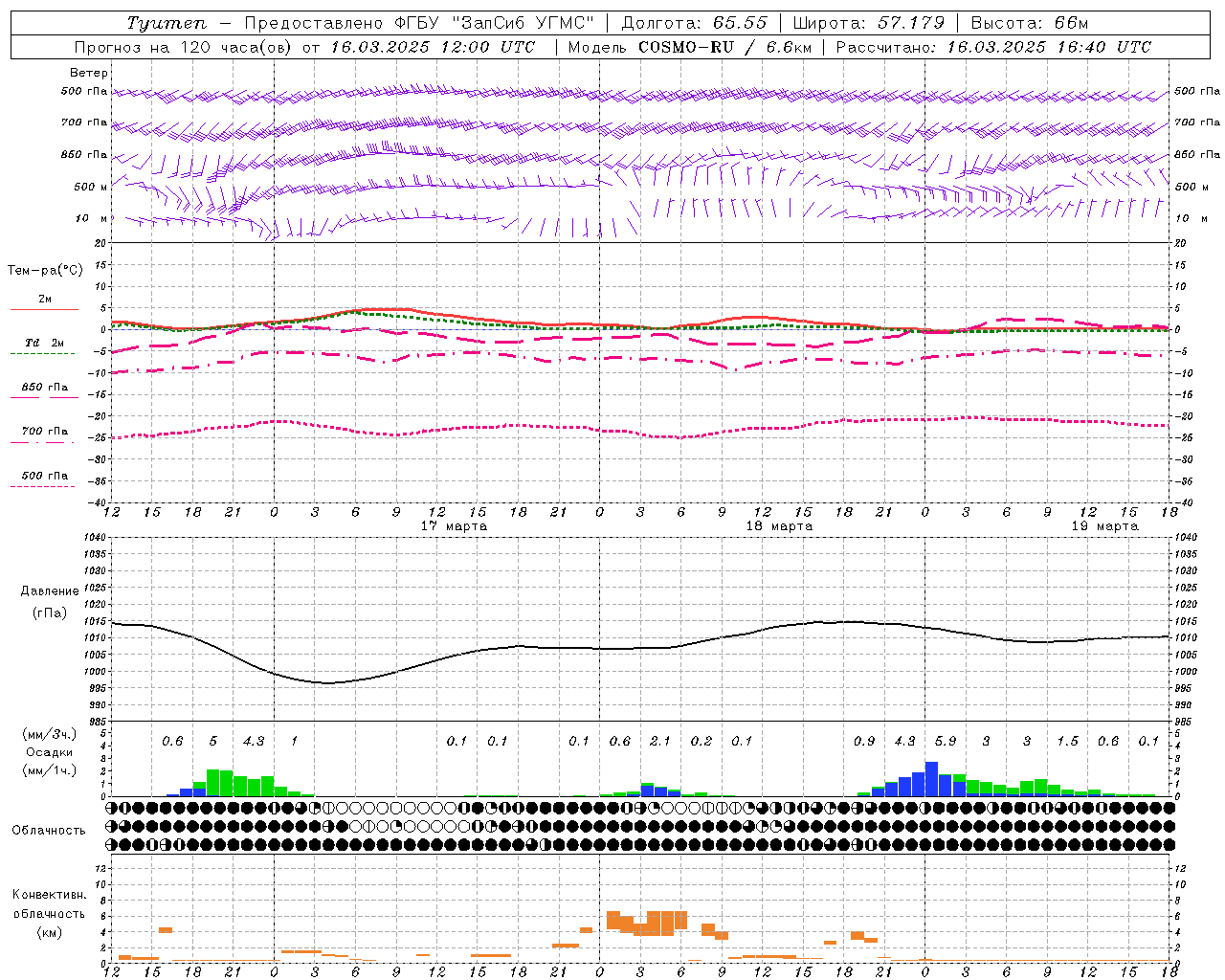The height and width of the screenshot is (980, 1225).
Task: Click the "Тем-ра(°C)" axis label
Action: tap(45, 271)
